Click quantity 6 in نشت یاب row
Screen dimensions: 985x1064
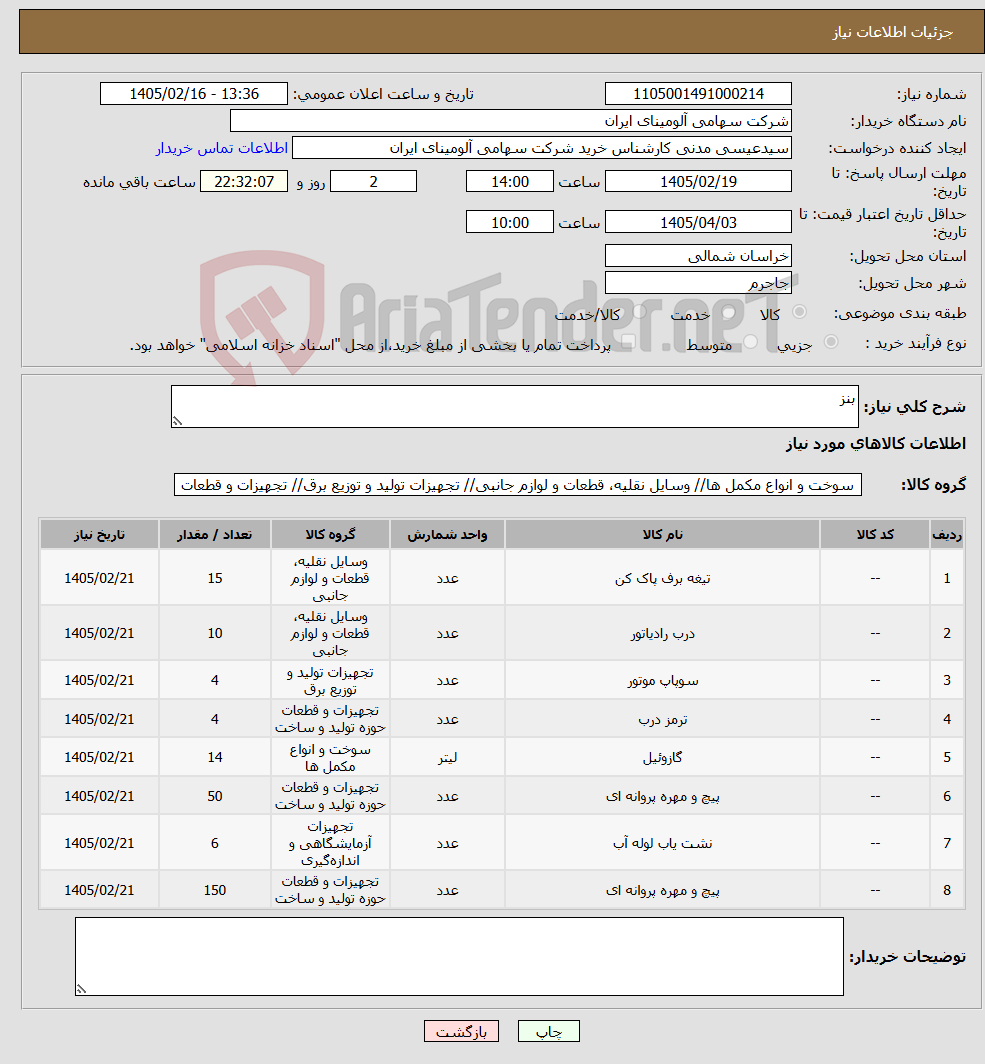tap(214, 843)
